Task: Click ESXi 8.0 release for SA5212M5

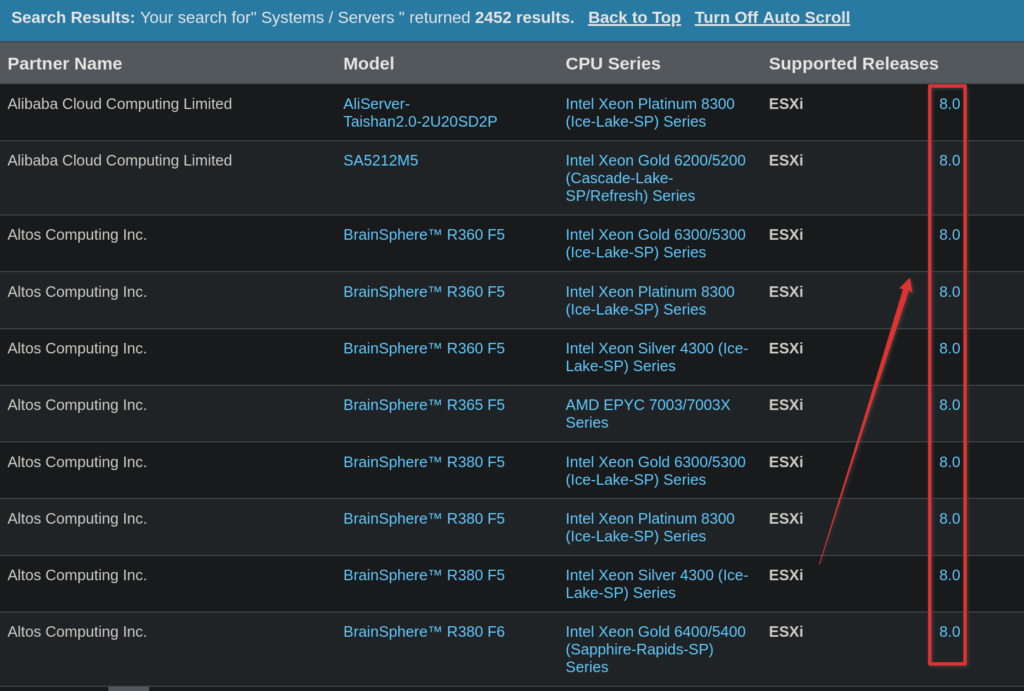Action: 949,160
